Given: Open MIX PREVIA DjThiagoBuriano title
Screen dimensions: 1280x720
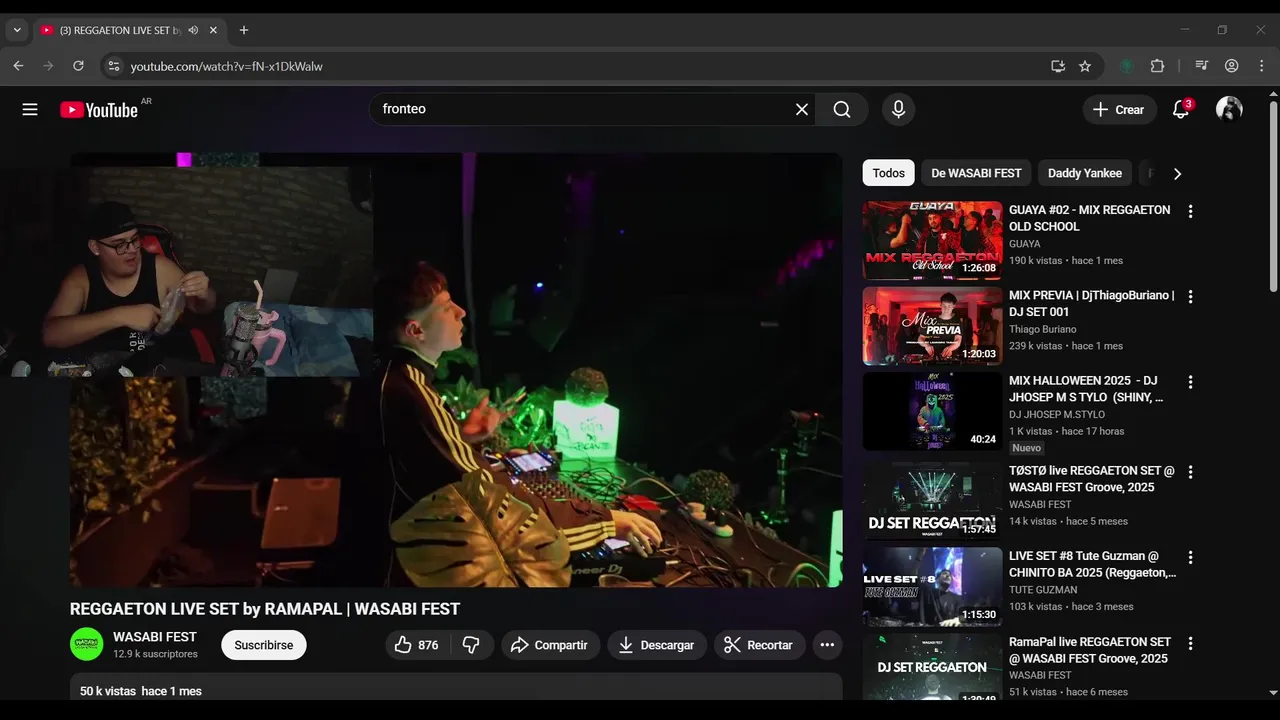Looking at the screenshot, I should pos(1092,304).
